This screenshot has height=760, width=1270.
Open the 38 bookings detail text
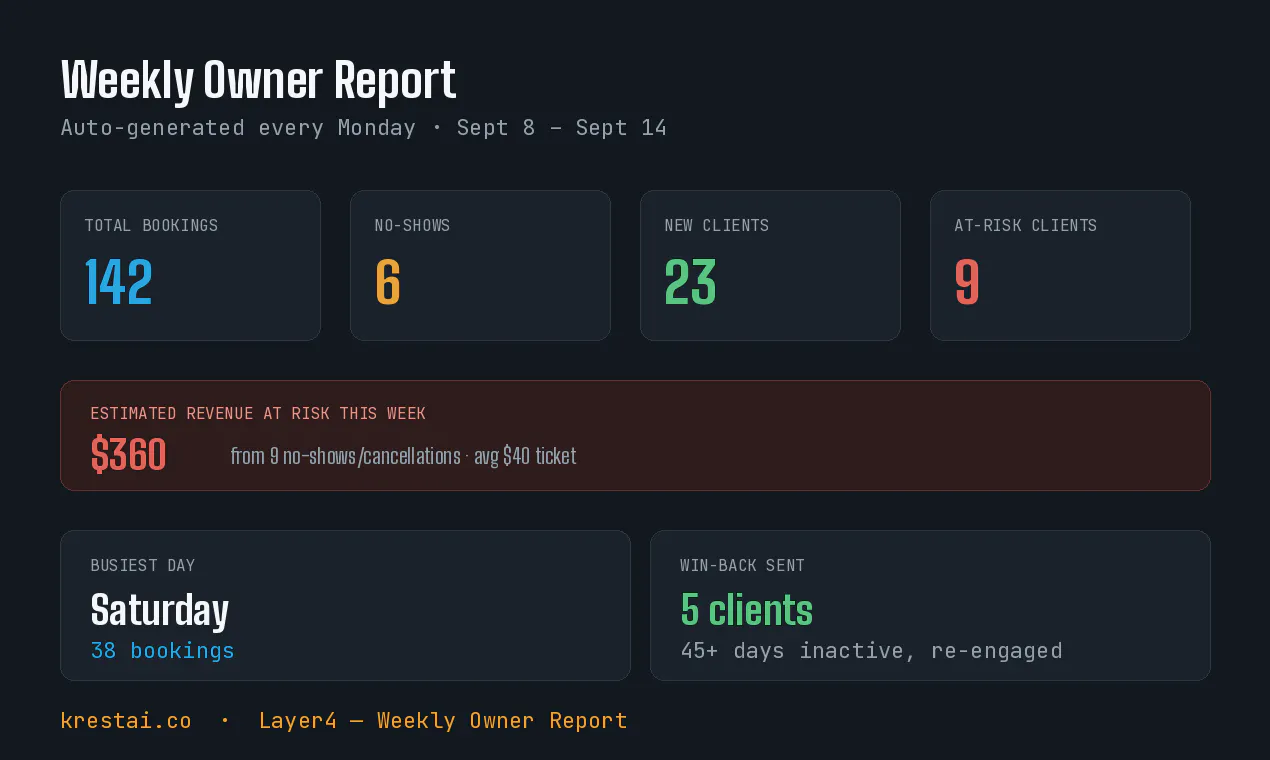[x=162, y=651]
